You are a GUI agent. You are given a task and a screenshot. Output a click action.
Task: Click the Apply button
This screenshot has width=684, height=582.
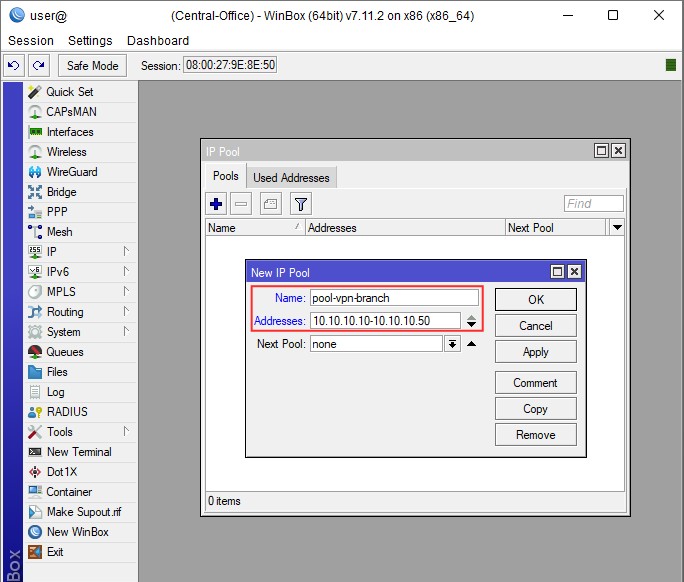(x=535, y=352)
